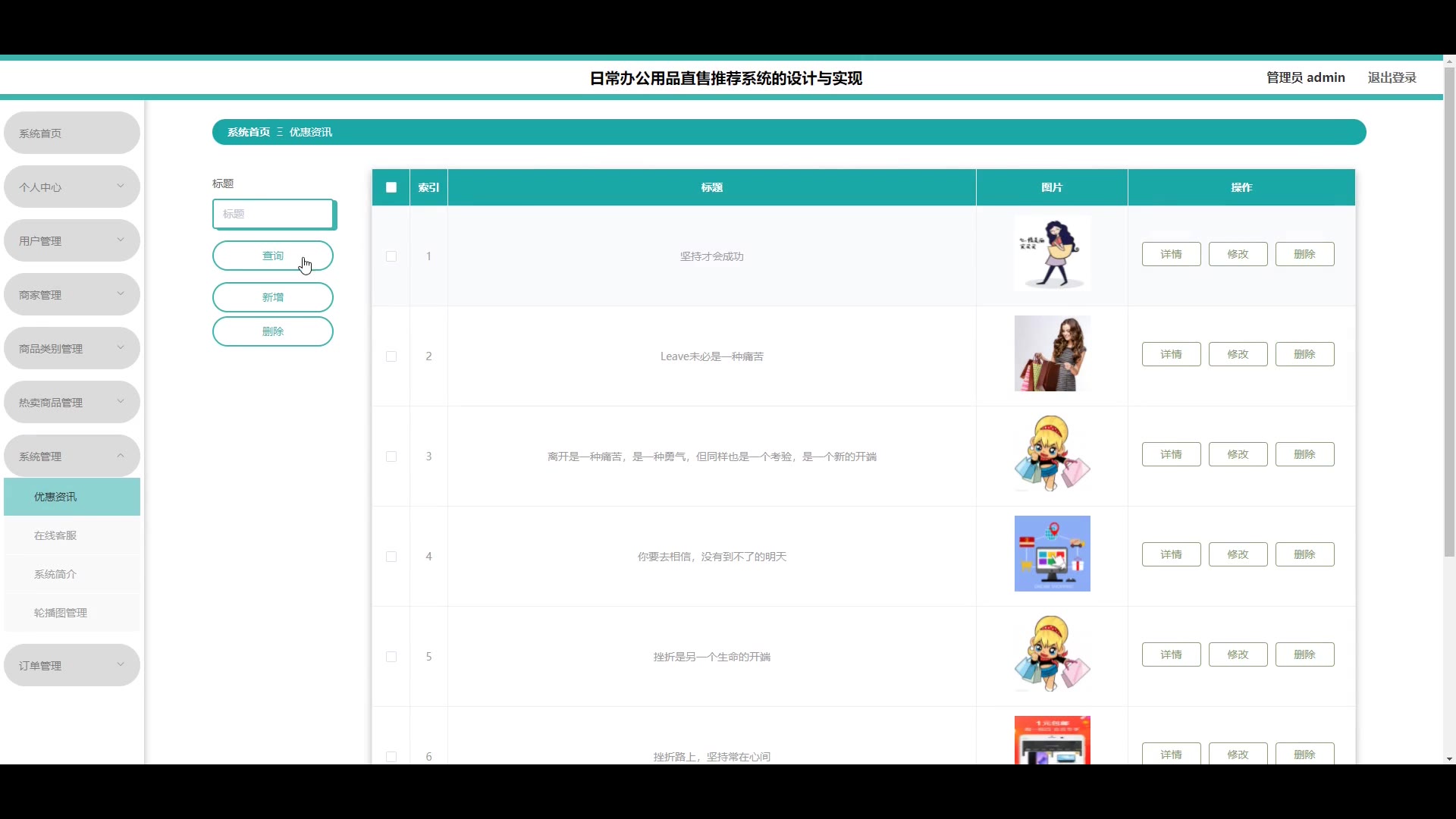
Task: Tick the select-all checkbox in table header
Action: tap(391, 187)
